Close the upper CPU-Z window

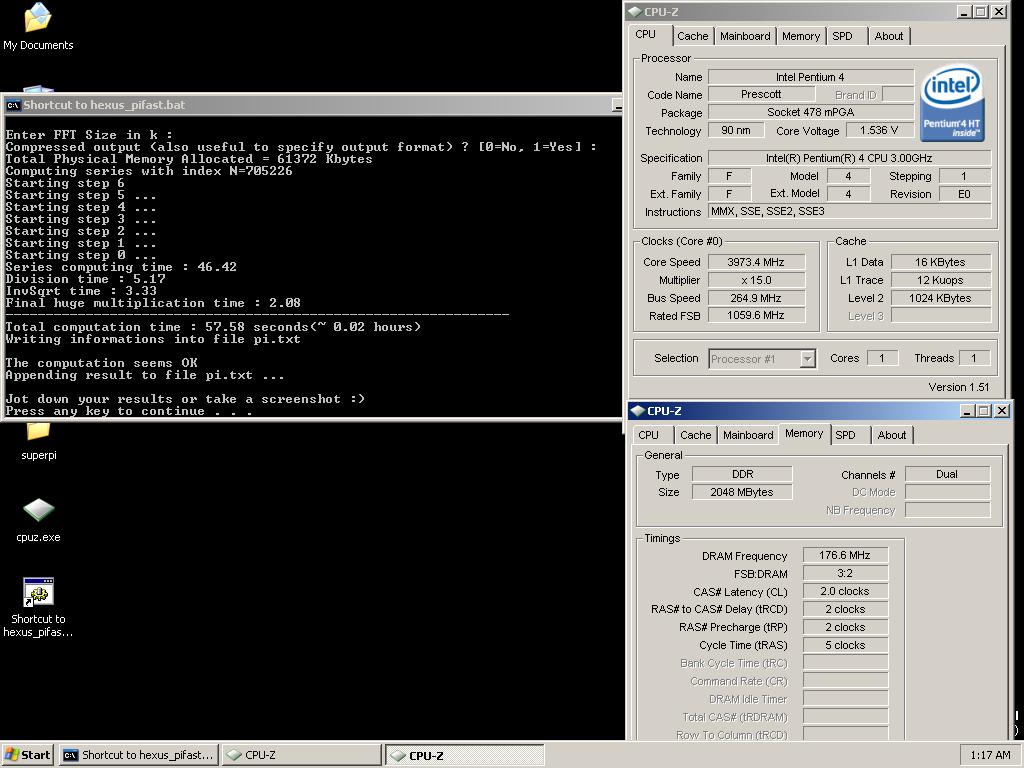coord(999,12)
